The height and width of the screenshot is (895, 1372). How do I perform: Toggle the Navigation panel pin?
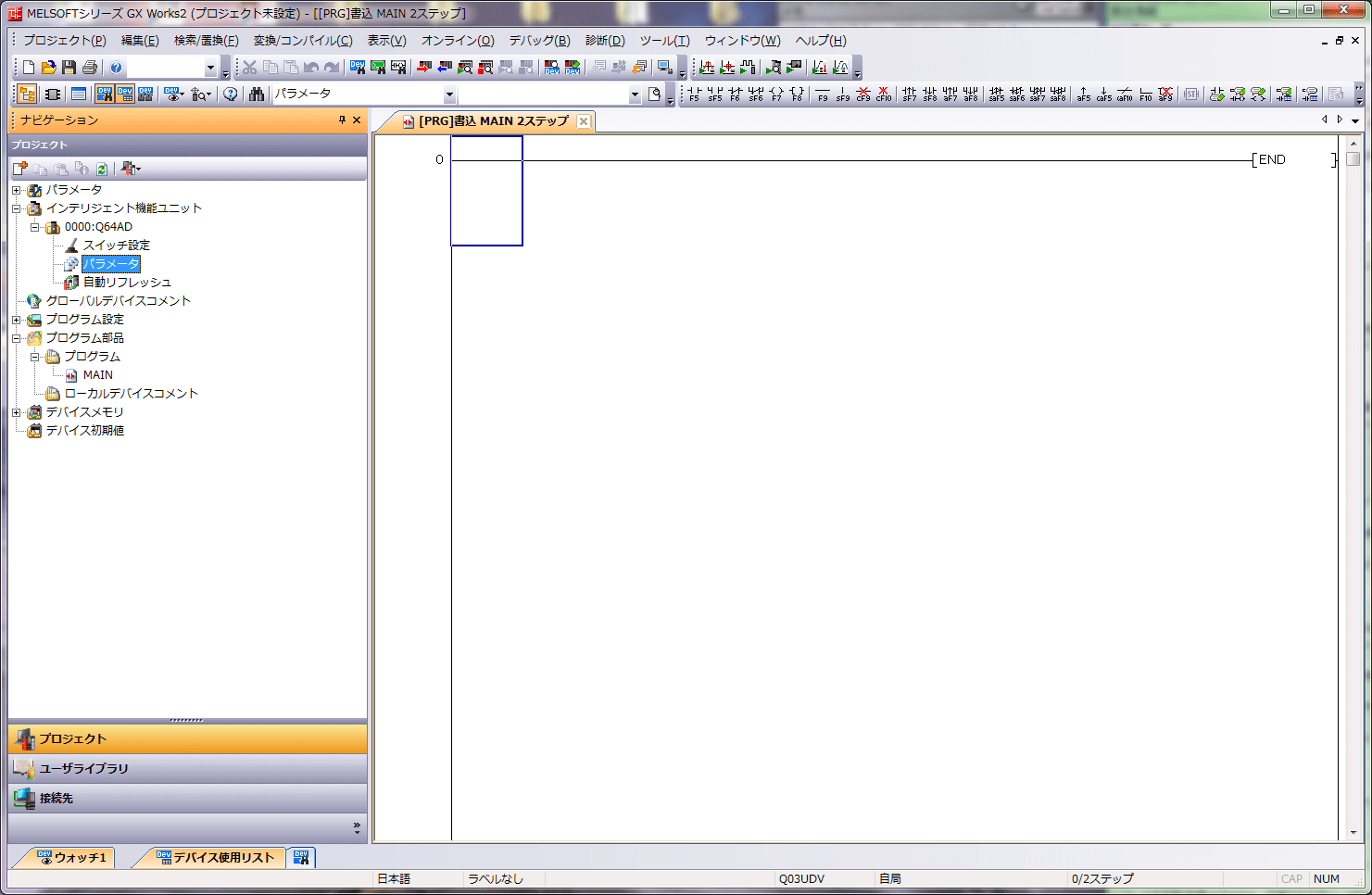pos(342,120)
